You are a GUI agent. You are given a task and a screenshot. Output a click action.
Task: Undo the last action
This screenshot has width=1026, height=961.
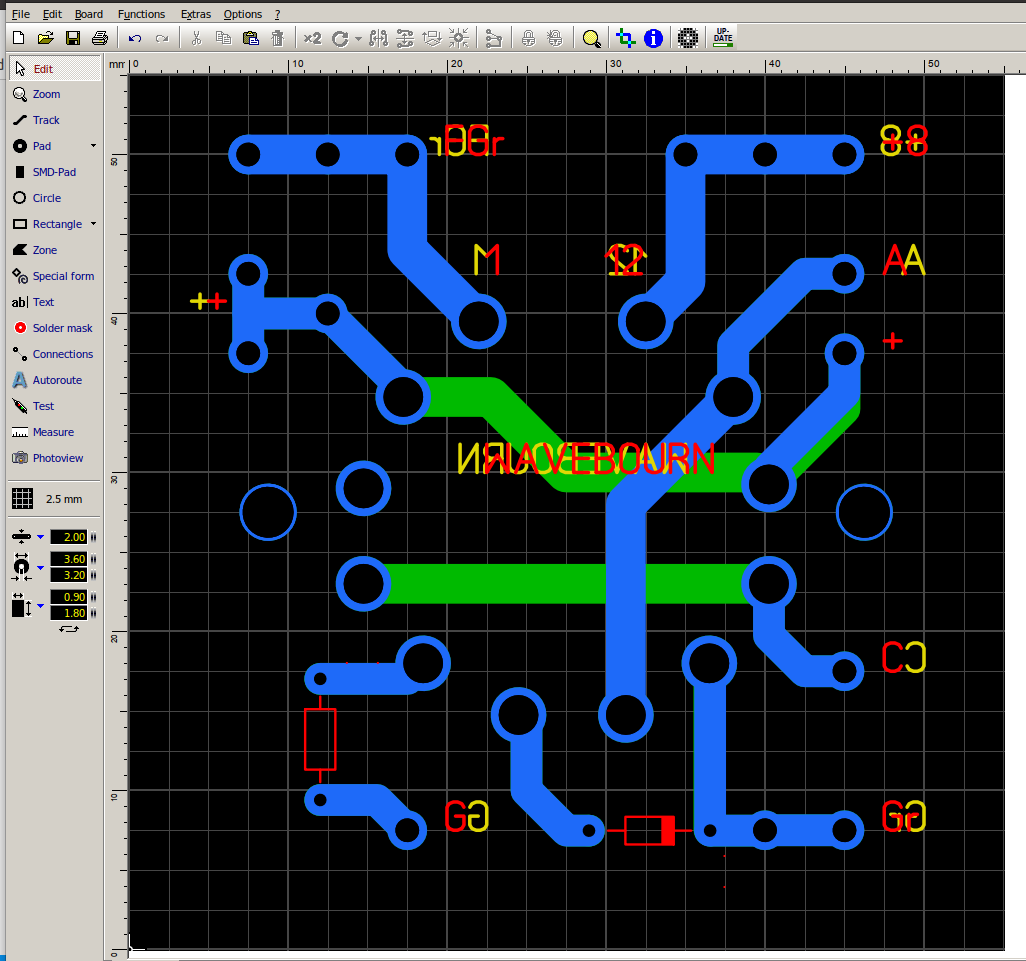(135, 39)
